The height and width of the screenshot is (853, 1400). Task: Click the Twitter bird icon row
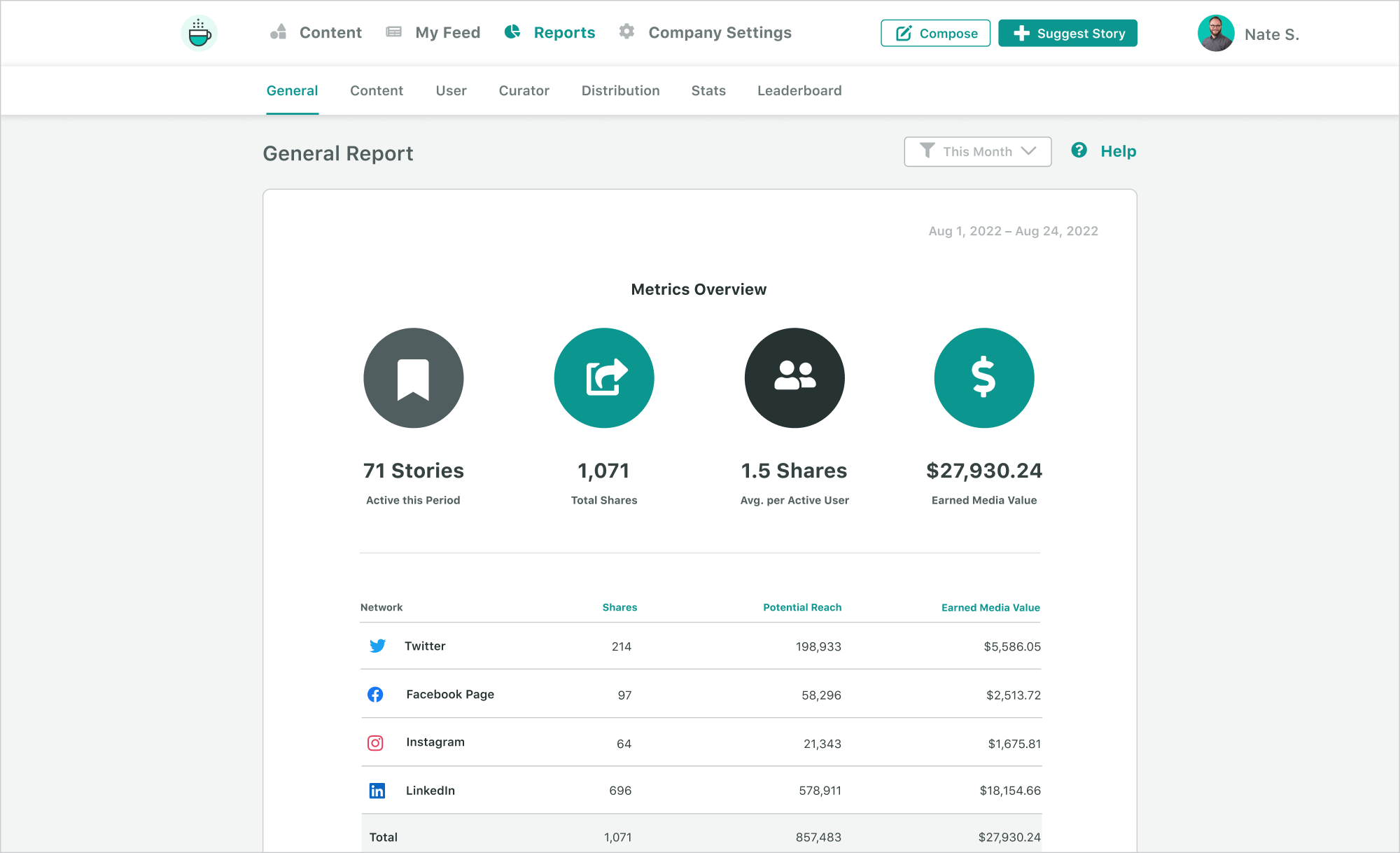(x=378, y=645)
